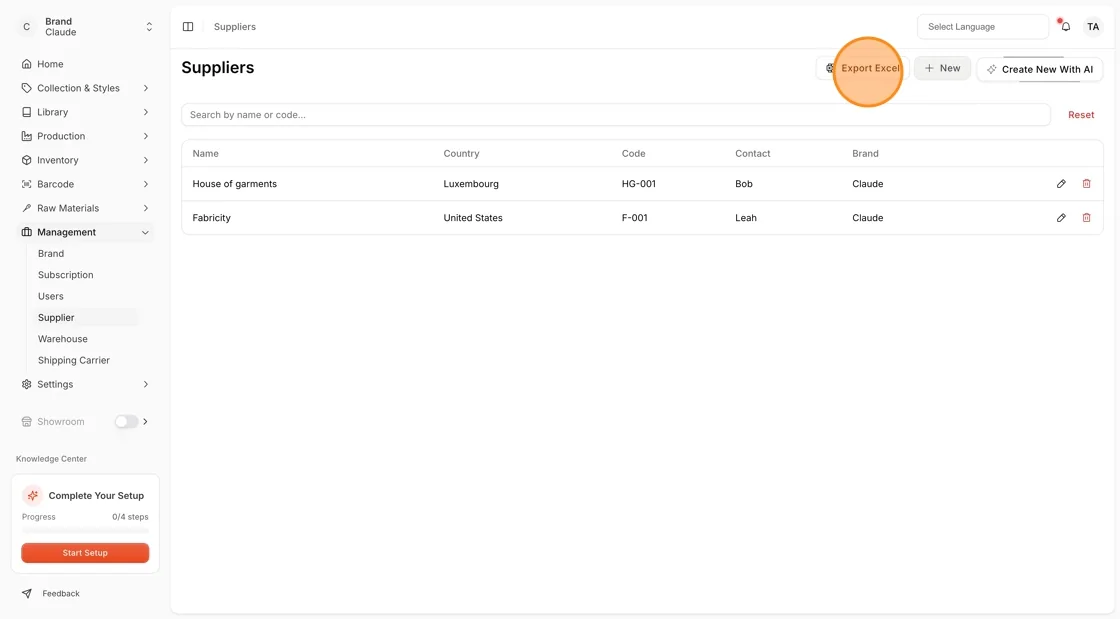1120x619 pixels.
Task: Click the Home house icon
Action: [x=26, y=64]
